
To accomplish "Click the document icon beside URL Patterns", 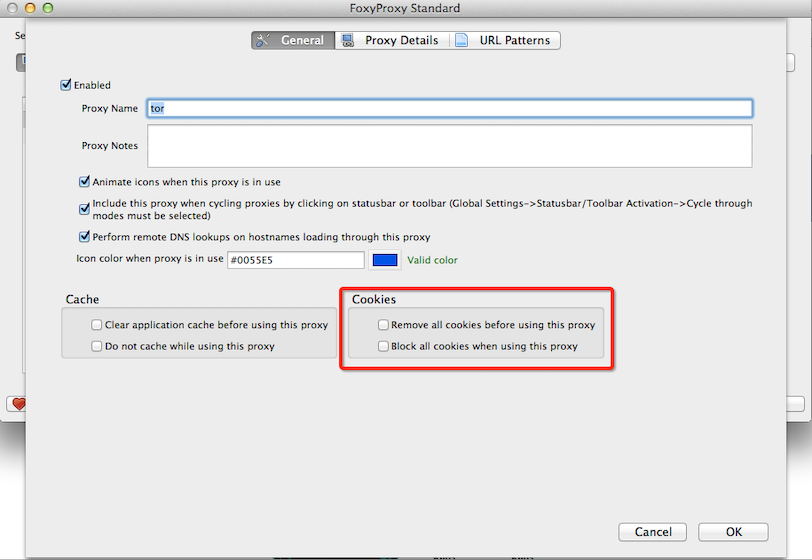I will 461,41.
